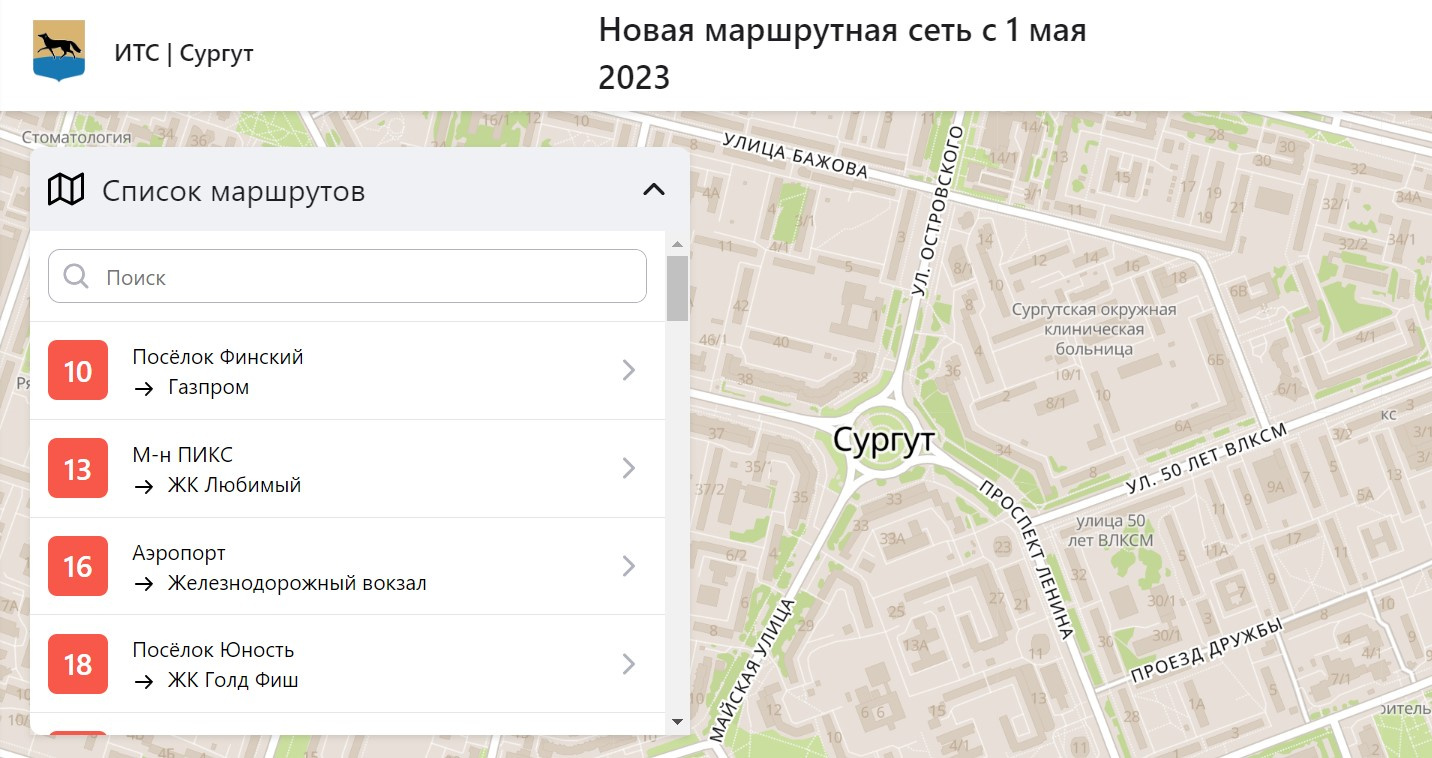Select the red route 16 badge
Viewport: 1432px width, 758px height.
pyautogui.click(x=78, y=567)
